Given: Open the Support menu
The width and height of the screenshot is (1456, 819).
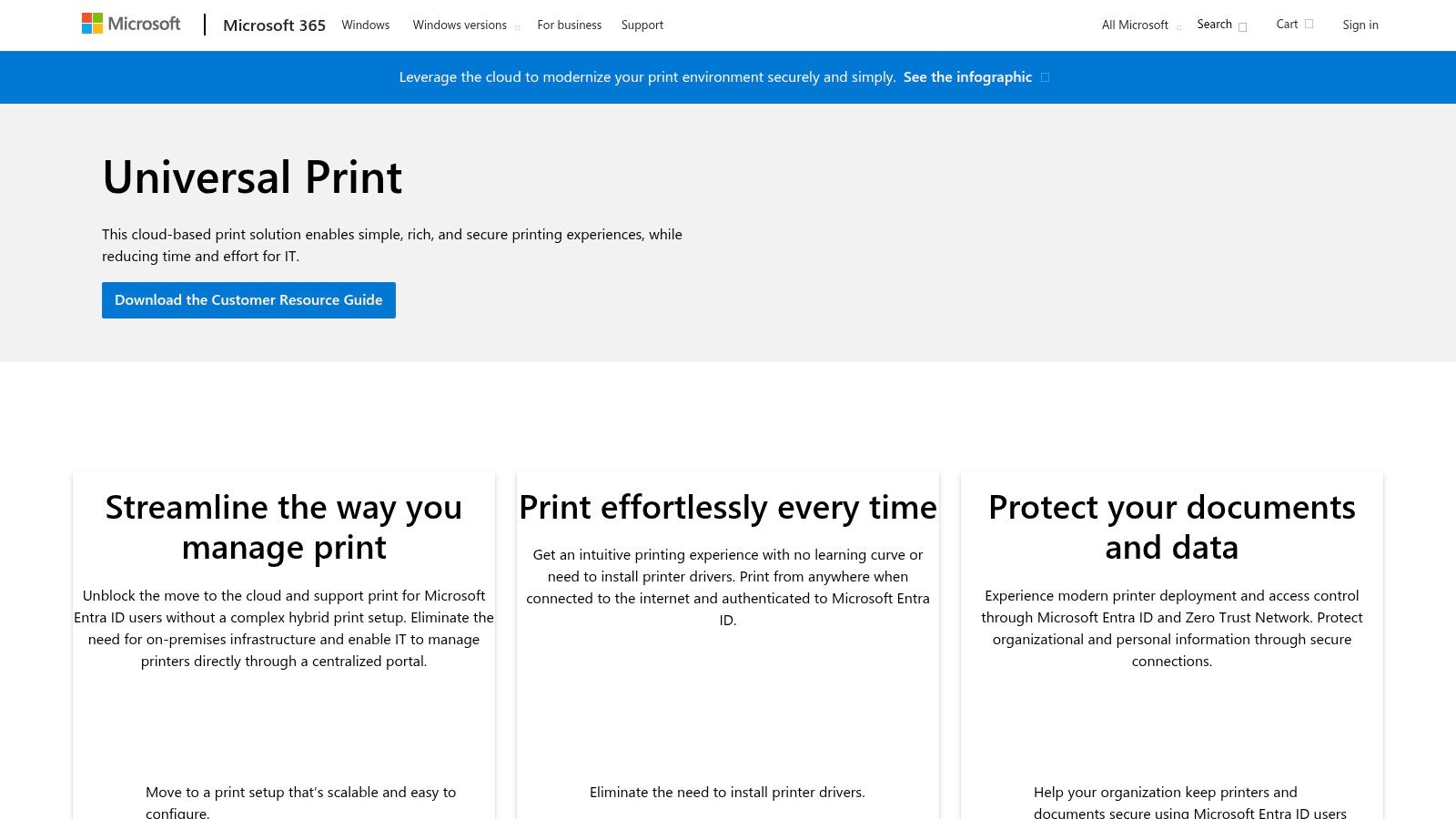Looking at the screenshot, I should 642,25.
